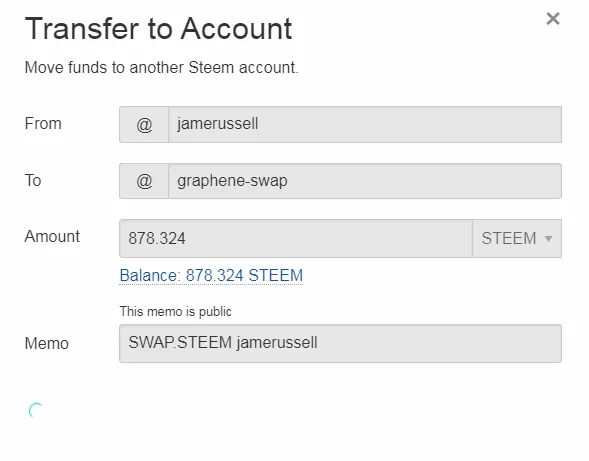The height and width of the screenshot is (461, 589).
Task: Click the Balance: 878.324 STEEM link
Action: [x=211, y=276]
